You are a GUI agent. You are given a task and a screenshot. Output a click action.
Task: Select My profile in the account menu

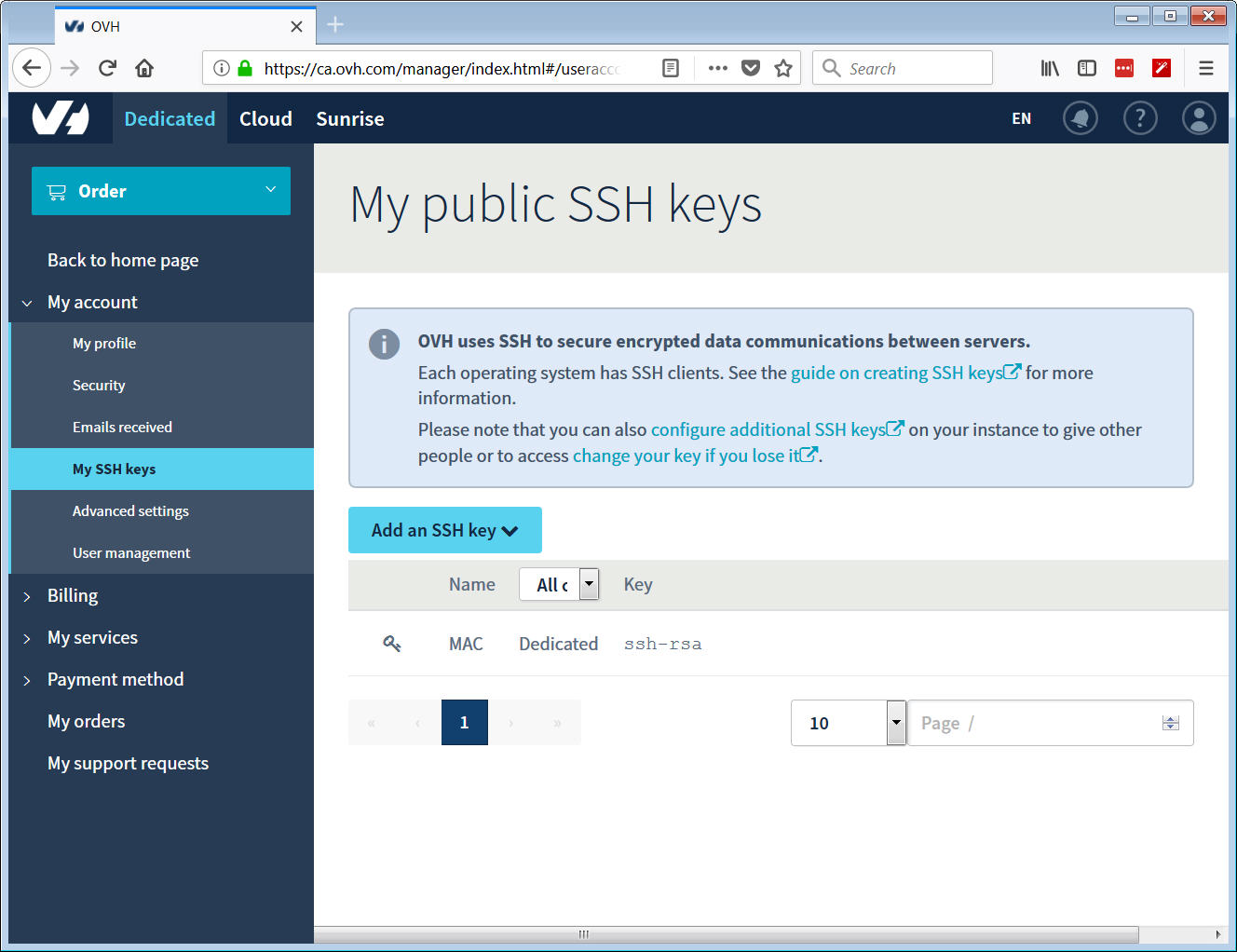103,343
